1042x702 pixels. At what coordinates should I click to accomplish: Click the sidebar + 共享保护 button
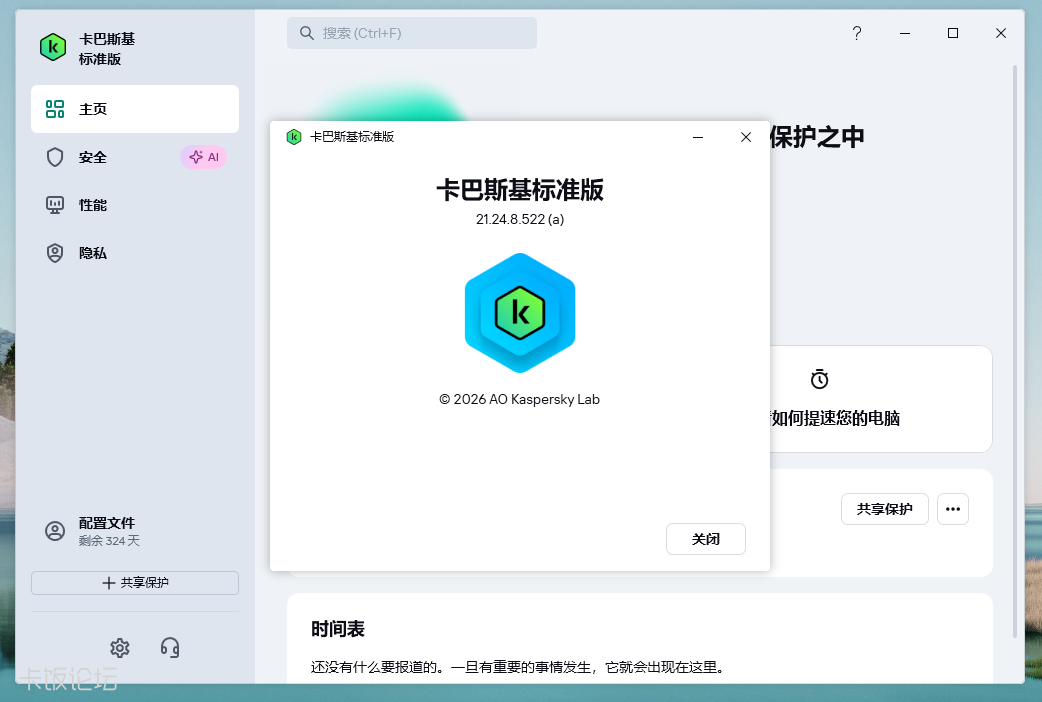click(135, 583)
